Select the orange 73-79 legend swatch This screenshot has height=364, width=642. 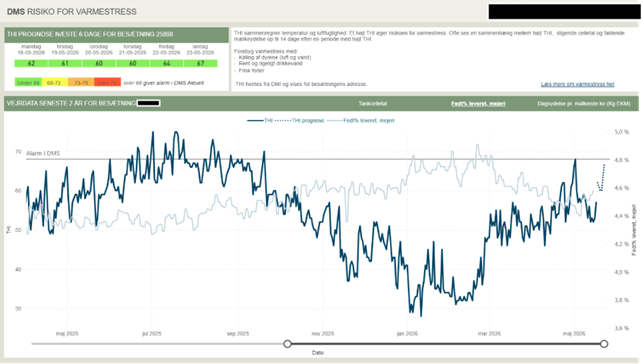click(x=81, y=82)
